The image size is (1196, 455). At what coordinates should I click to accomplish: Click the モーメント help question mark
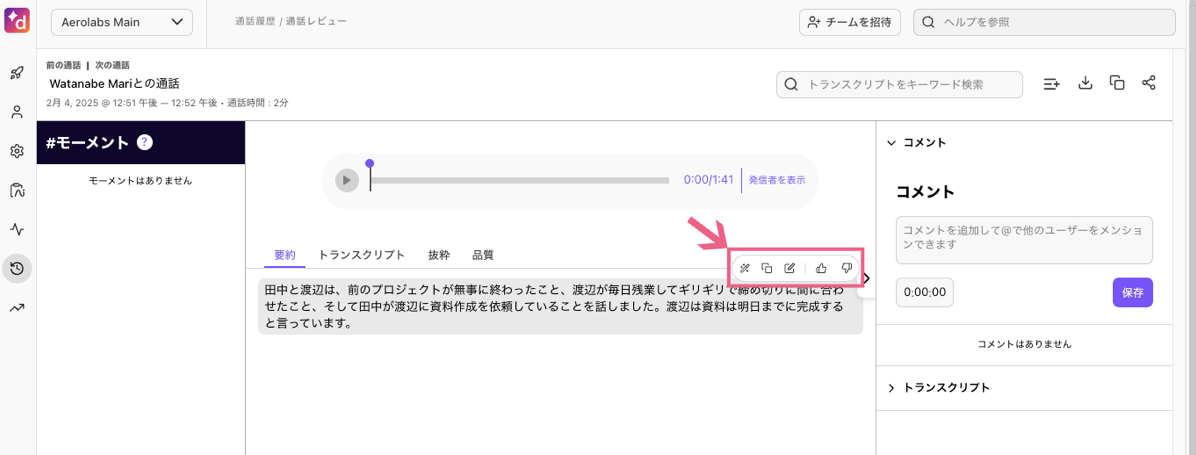146,142
